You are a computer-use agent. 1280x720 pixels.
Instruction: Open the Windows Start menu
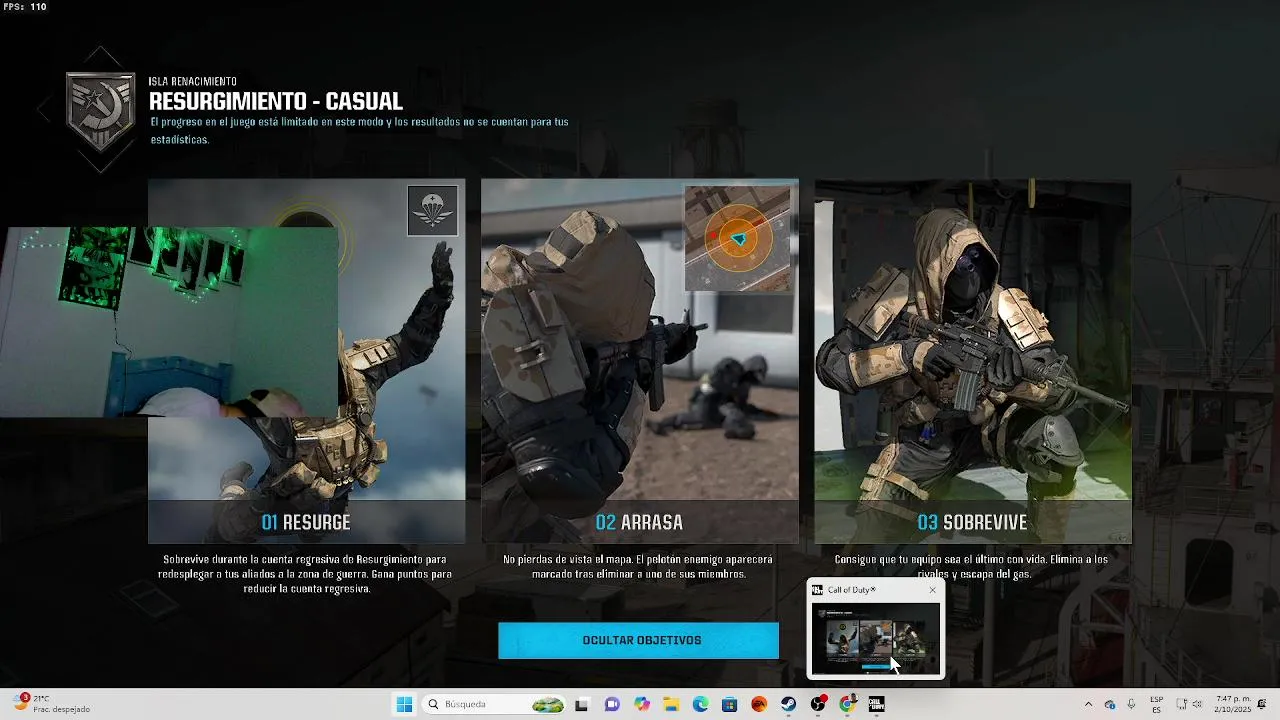pyautogui.click(x=404, y=704)
